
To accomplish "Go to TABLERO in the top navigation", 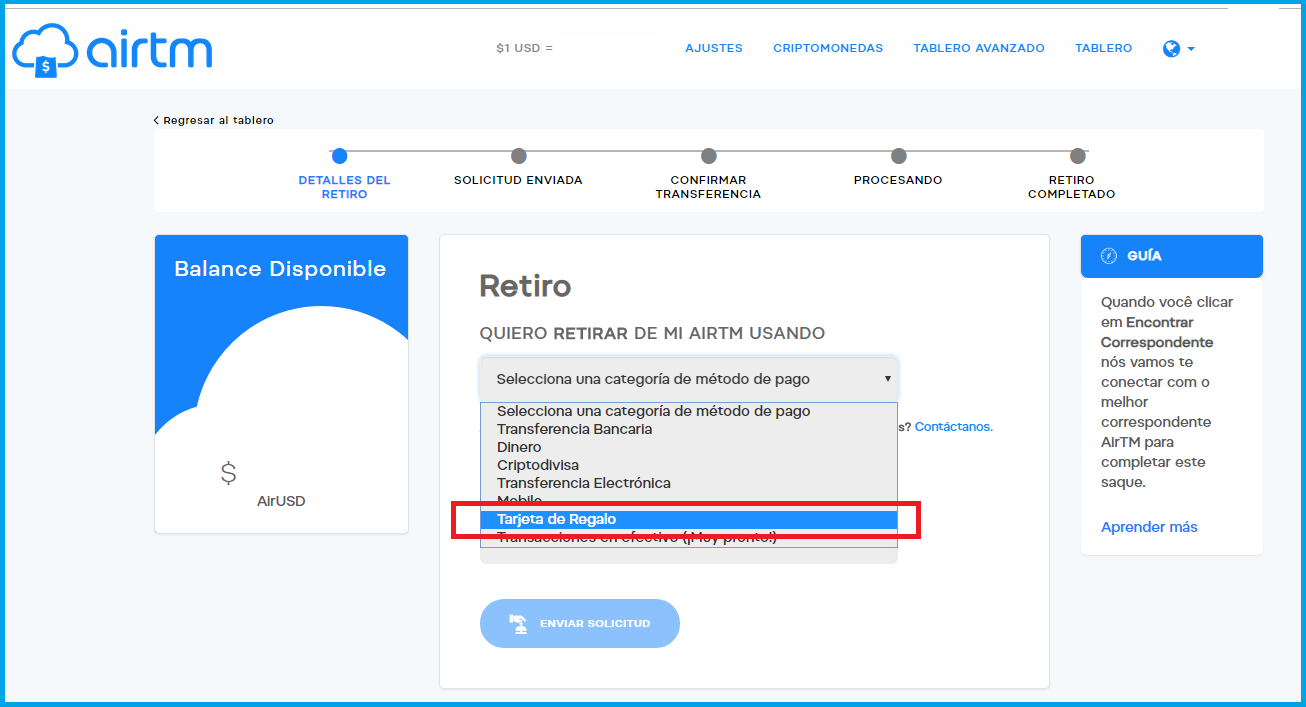I will click(x=1104, y=48).
